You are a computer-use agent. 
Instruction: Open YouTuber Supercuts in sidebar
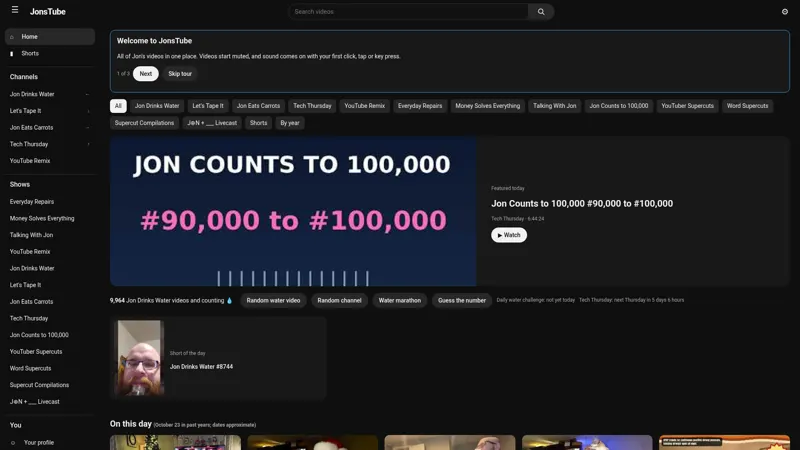click(36, 352)
